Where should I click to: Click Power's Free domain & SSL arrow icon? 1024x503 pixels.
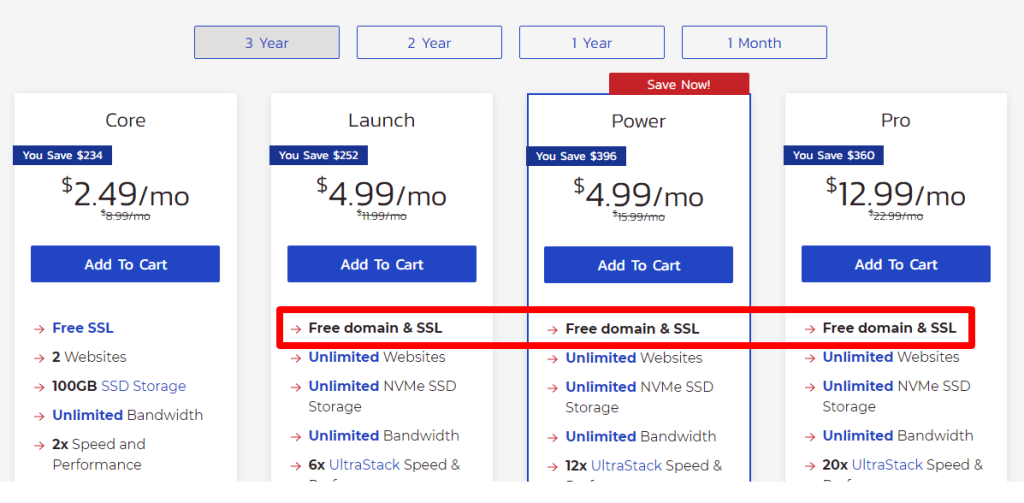coord(552,329)
